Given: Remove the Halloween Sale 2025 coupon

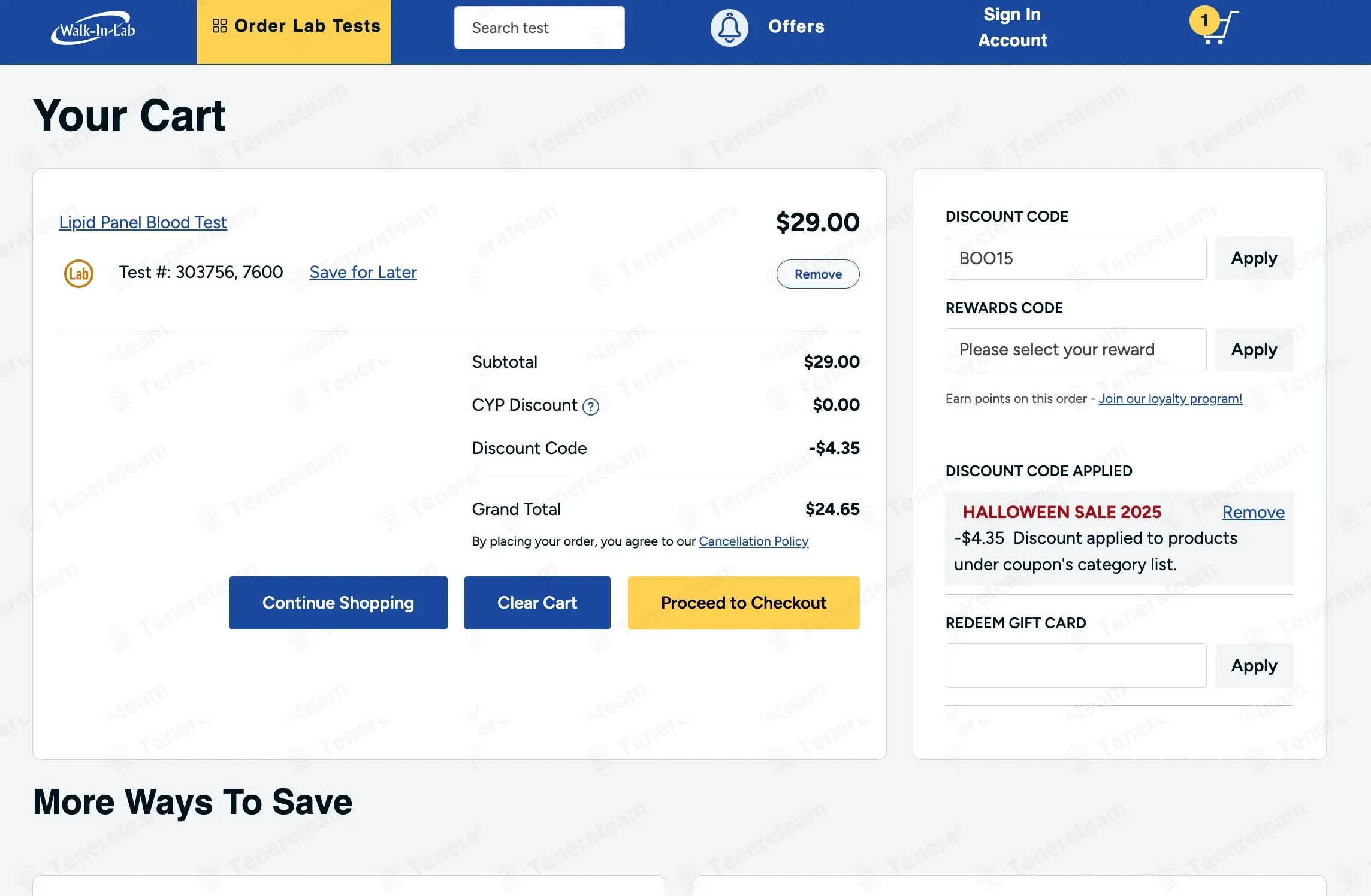Looking at the screenshot, I should 1253,513.
